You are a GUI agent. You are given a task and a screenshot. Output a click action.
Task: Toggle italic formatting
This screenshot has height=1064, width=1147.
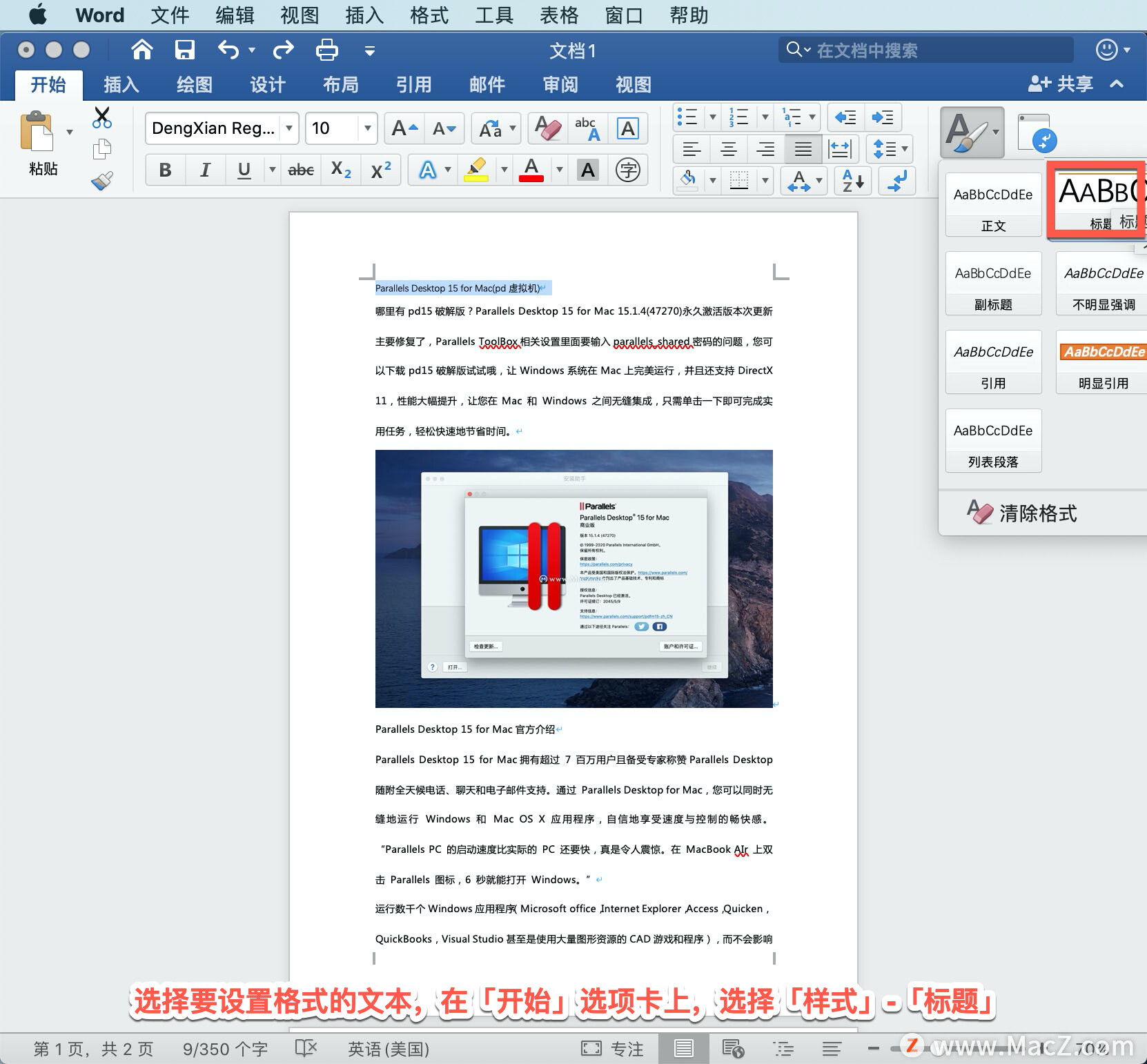[x=205, y=170]
